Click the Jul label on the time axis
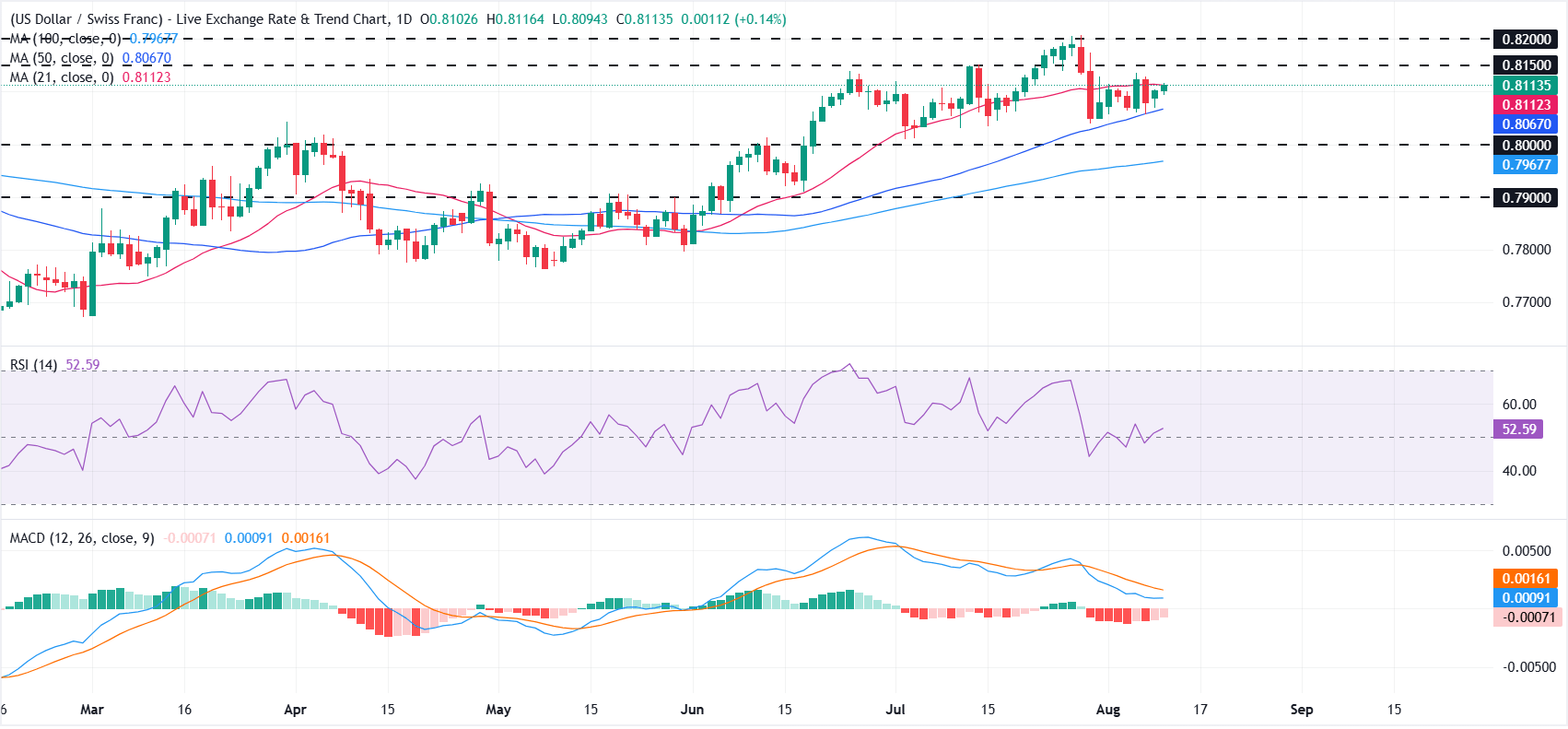This screenshot has width=1568, height=729. [895, 710]
